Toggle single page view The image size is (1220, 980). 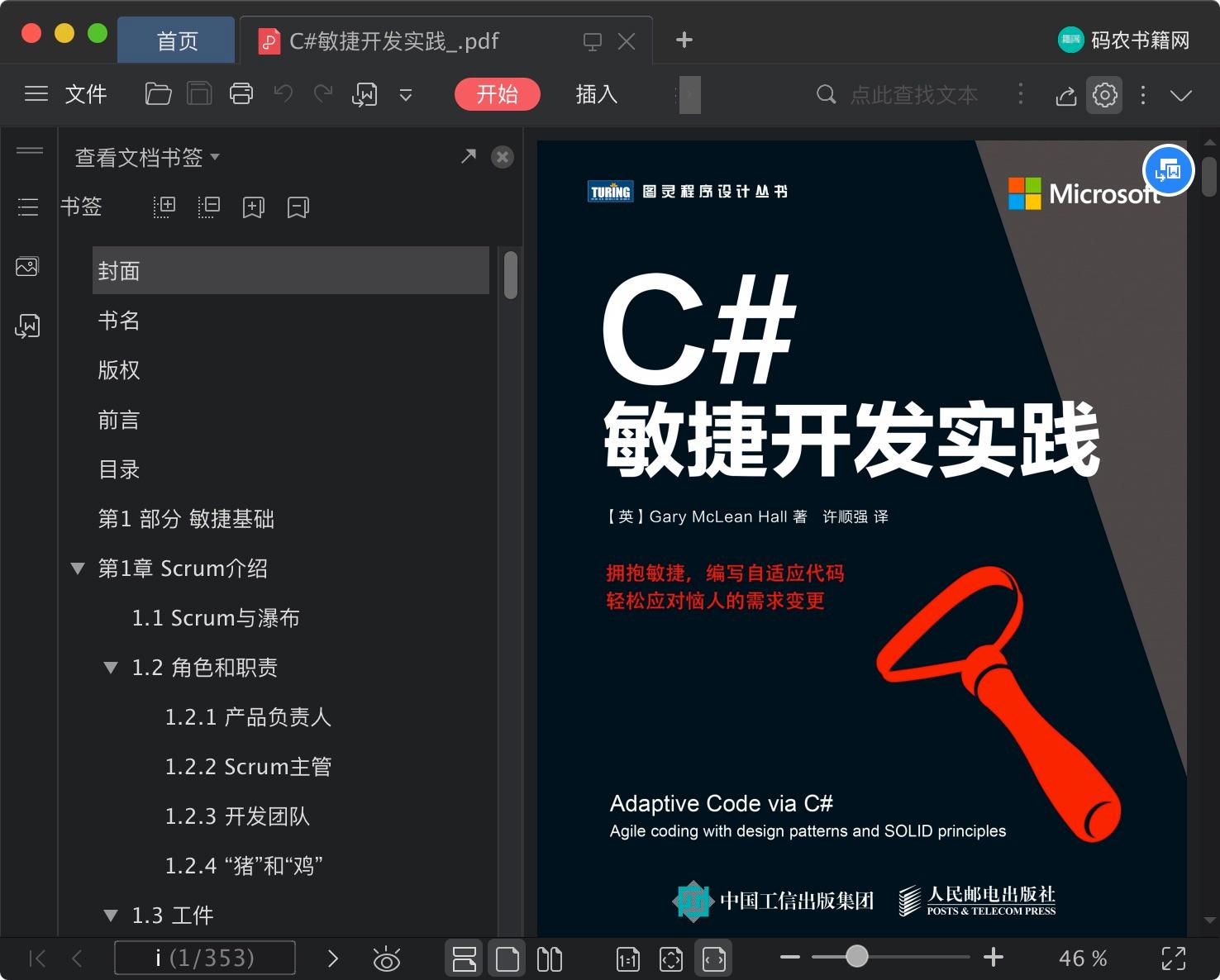click(x=508, y=959)
